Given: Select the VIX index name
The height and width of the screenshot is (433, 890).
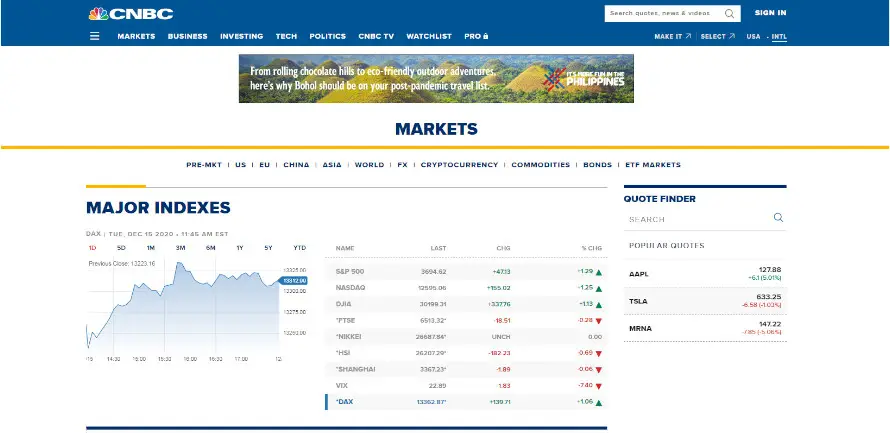Looking at the screenshot, I should pos(342,385).
